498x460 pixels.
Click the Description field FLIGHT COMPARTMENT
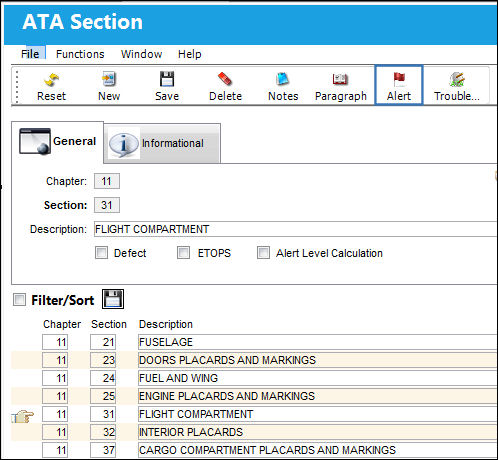(296, 229)
